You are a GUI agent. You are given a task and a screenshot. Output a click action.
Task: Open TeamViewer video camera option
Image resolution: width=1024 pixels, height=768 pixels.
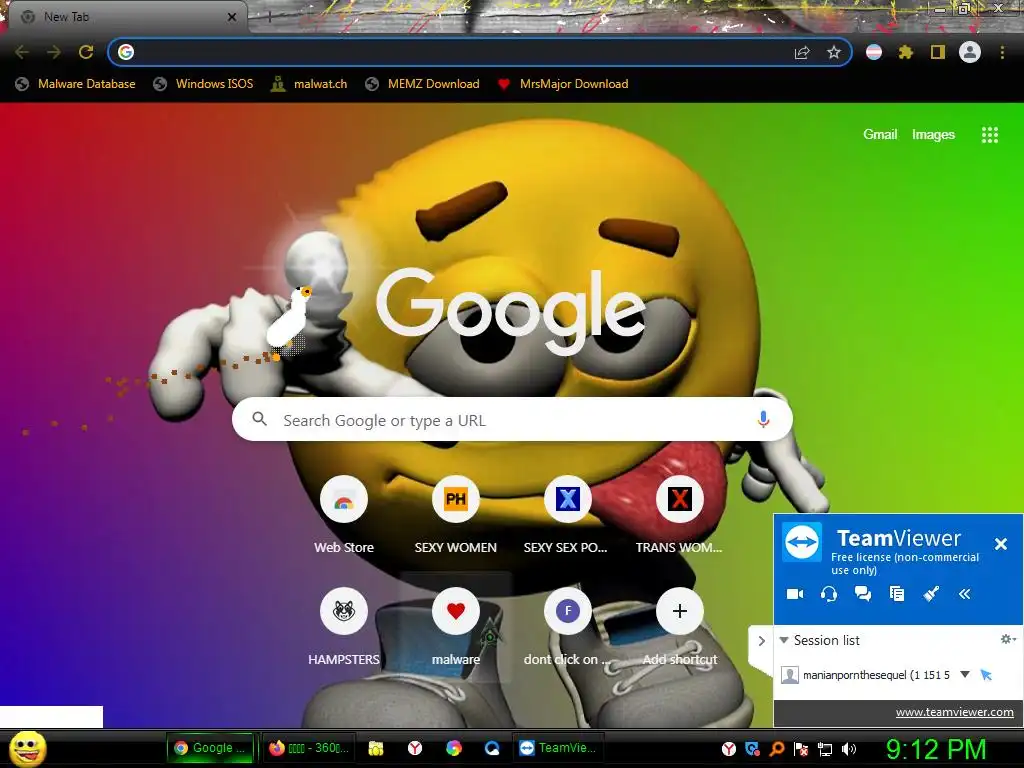795,594
